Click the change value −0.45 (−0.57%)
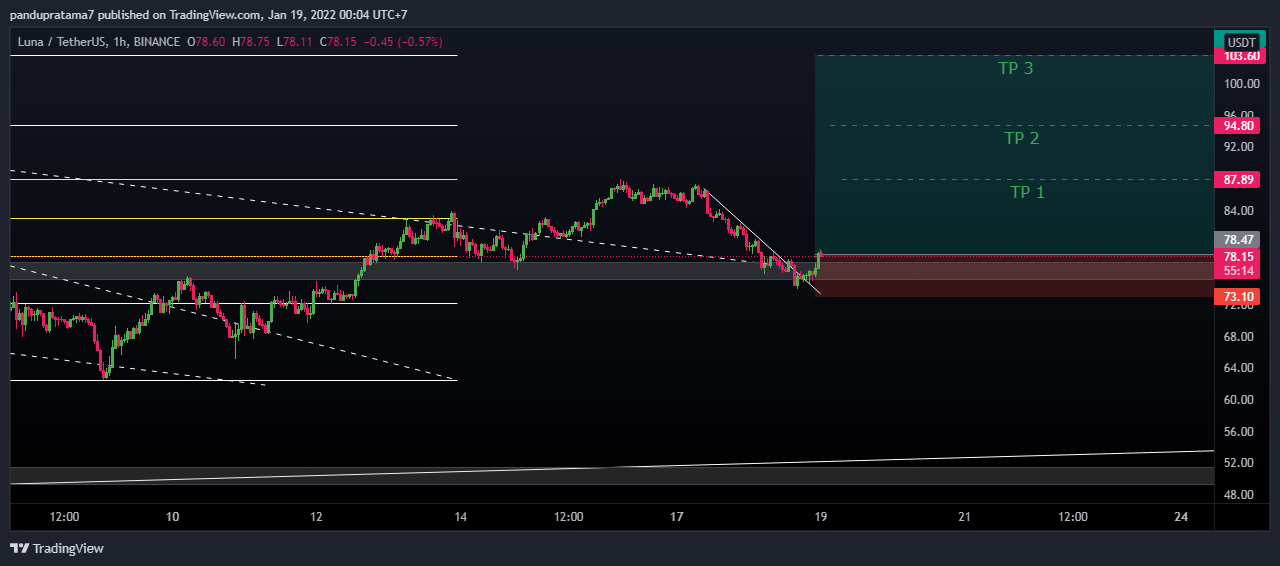Screen dimensions: 1280x566 402,42
